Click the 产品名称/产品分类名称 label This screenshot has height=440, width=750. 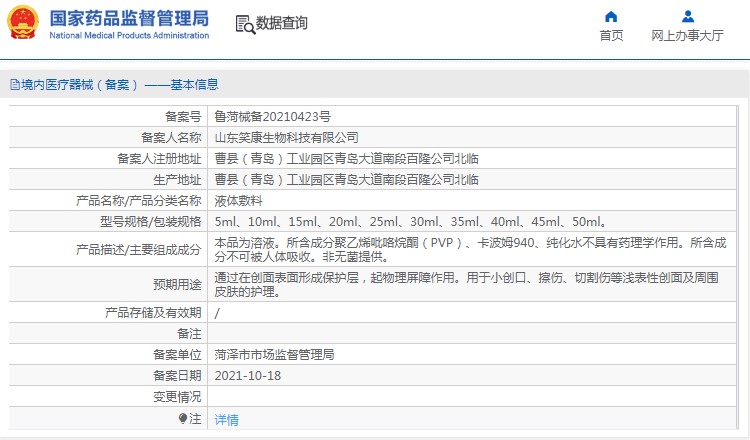139,200
